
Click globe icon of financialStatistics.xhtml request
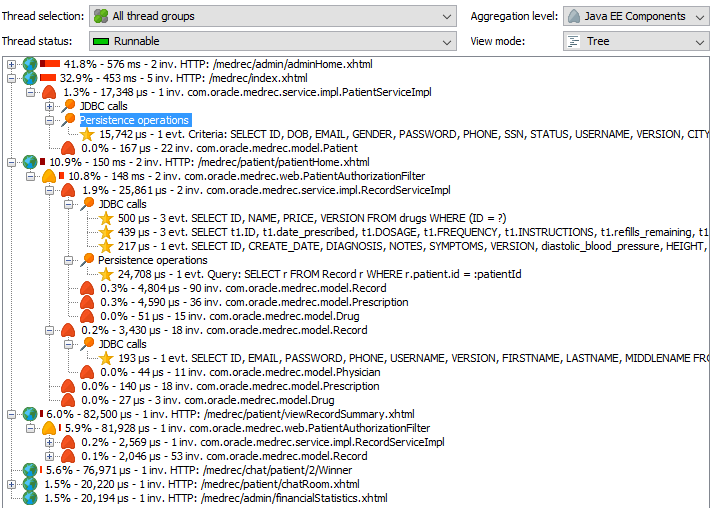(30, 498)
